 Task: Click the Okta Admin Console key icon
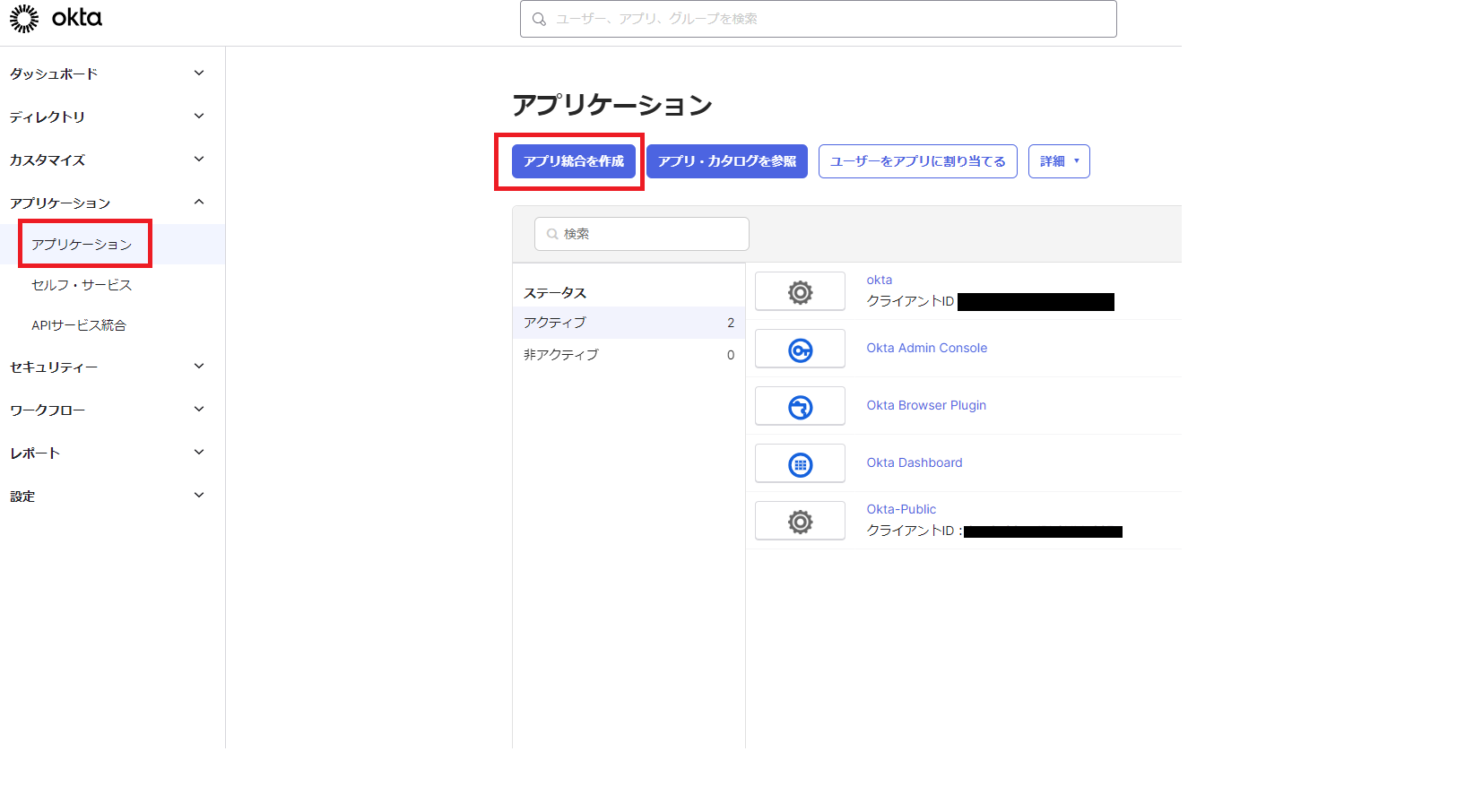coord(800,349)
